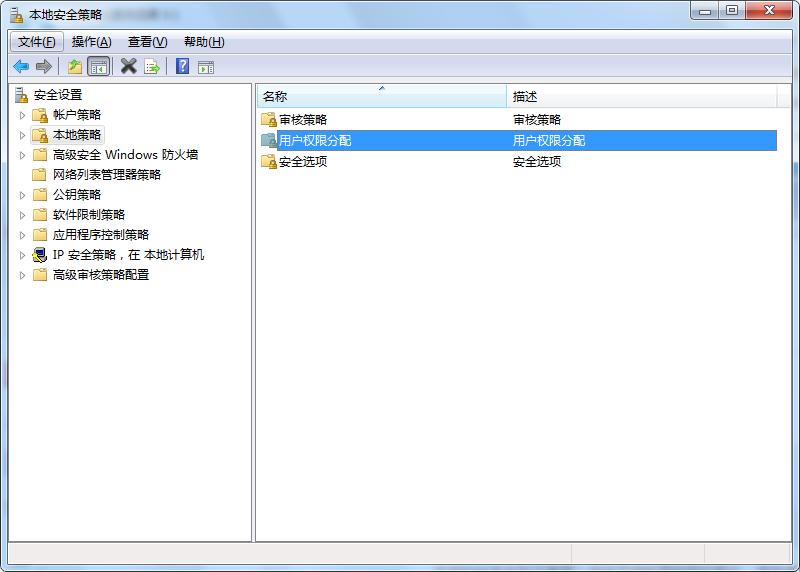Click the 安全设置 root node icon
Viewport: 800px width, 572px height.
click(x=21, y=95)
